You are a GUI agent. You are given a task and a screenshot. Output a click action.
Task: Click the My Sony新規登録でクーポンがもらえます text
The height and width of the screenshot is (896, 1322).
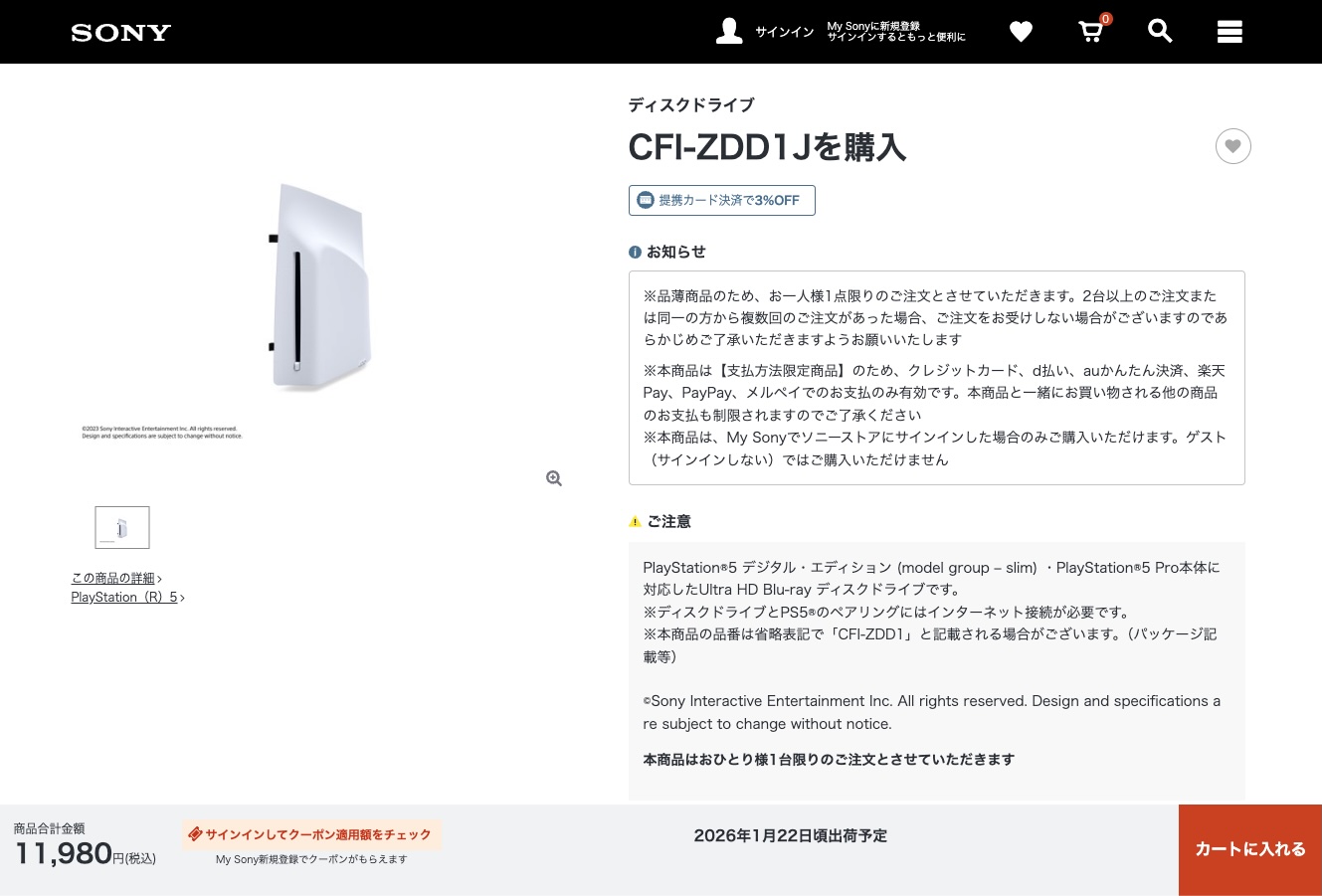tap(311, 859)
